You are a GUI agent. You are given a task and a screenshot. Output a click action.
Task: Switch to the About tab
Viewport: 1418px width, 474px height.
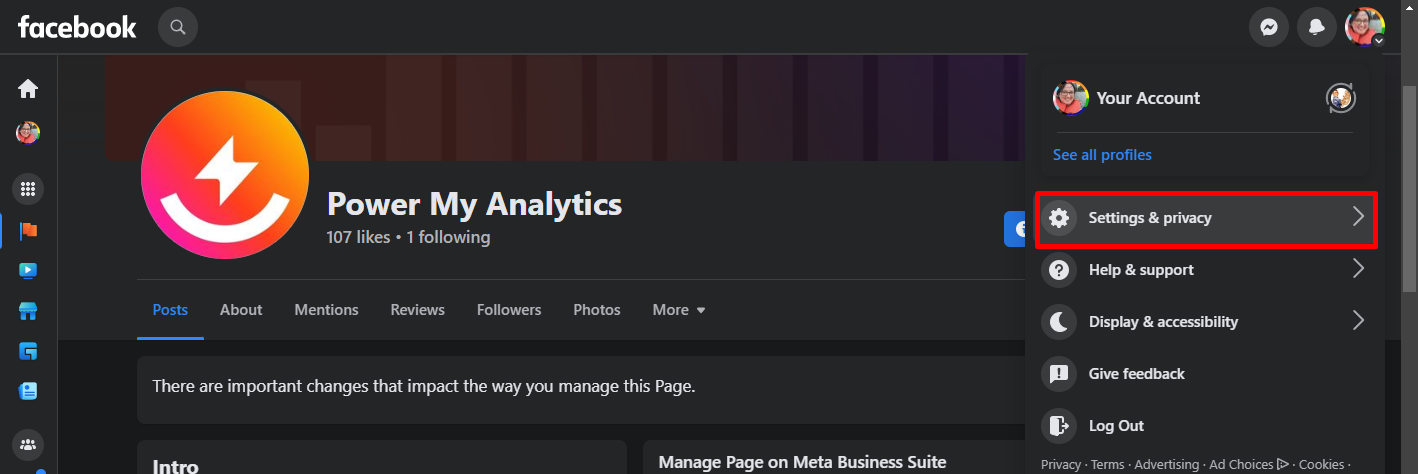241,310
